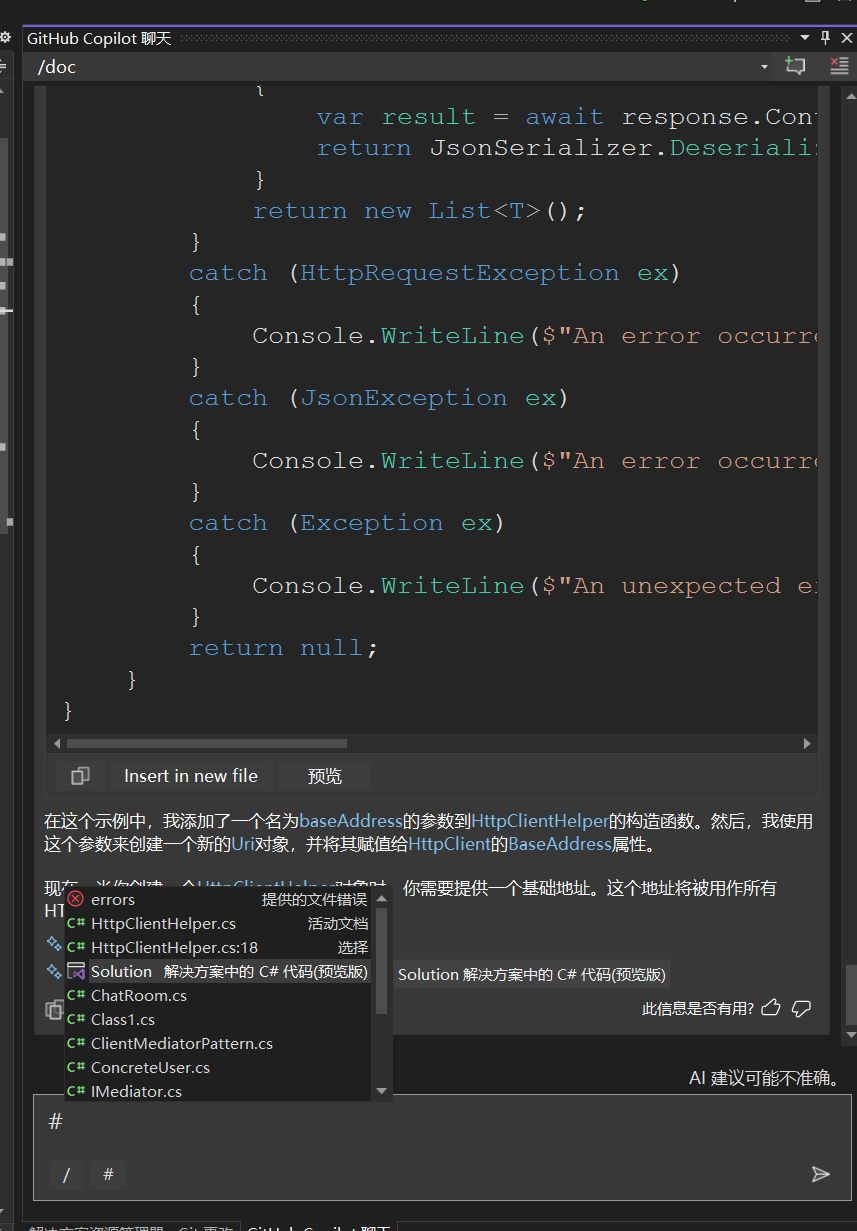Clear the Copilot chat thread list

pos(839,66)
